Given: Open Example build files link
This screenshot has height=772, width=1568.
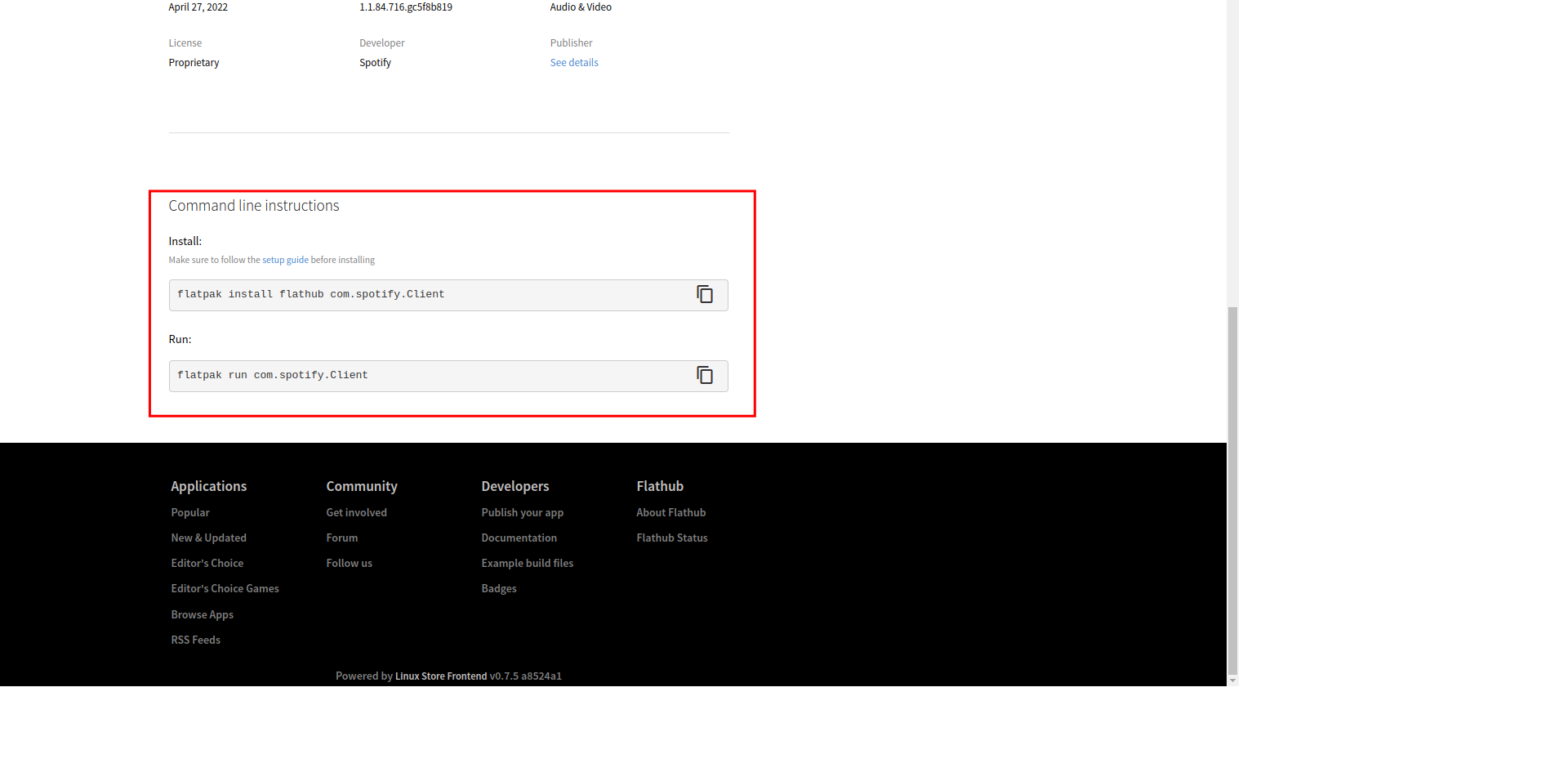Looking at the screenshot, I should (527, 563).
